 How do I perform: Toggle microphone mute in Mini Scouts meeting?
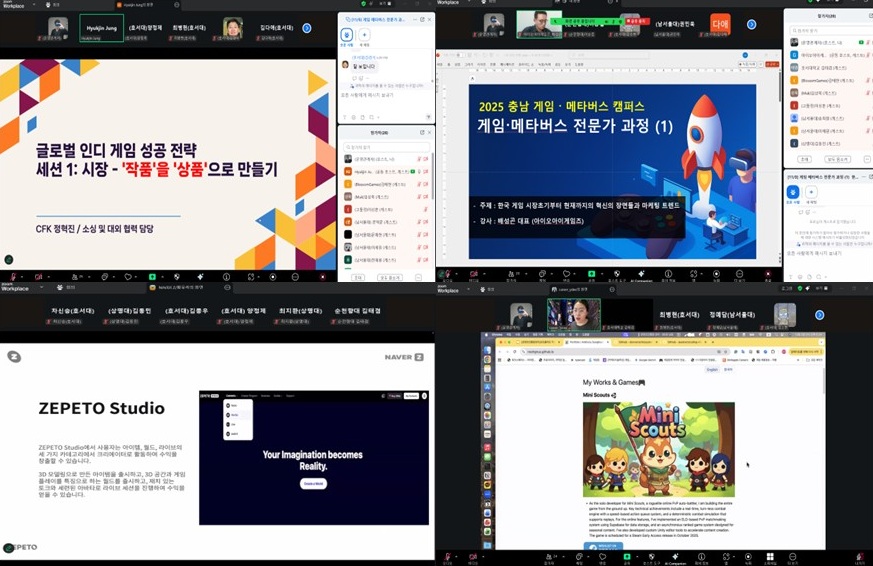point(448,557)
